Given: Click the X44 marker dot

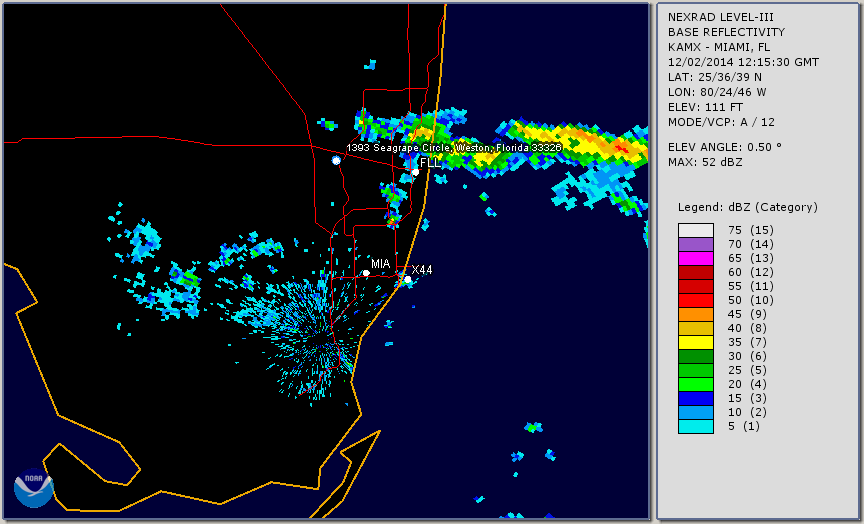Looking at the screenshot, I should pyautogui.click(x=408, y=279).
